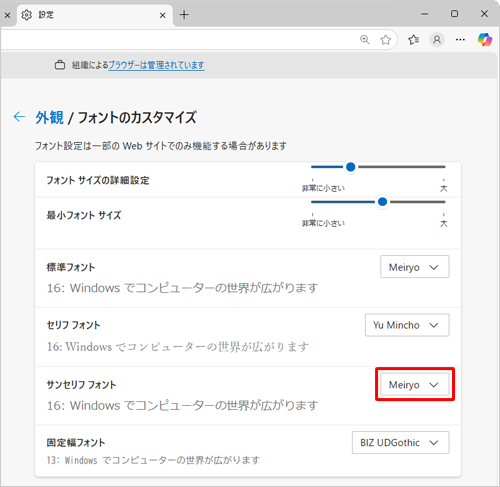Screen dimensions: 500x487
Task: Open the サンセリフ フォント Meiryo dropdown
Action: (415, 384)
